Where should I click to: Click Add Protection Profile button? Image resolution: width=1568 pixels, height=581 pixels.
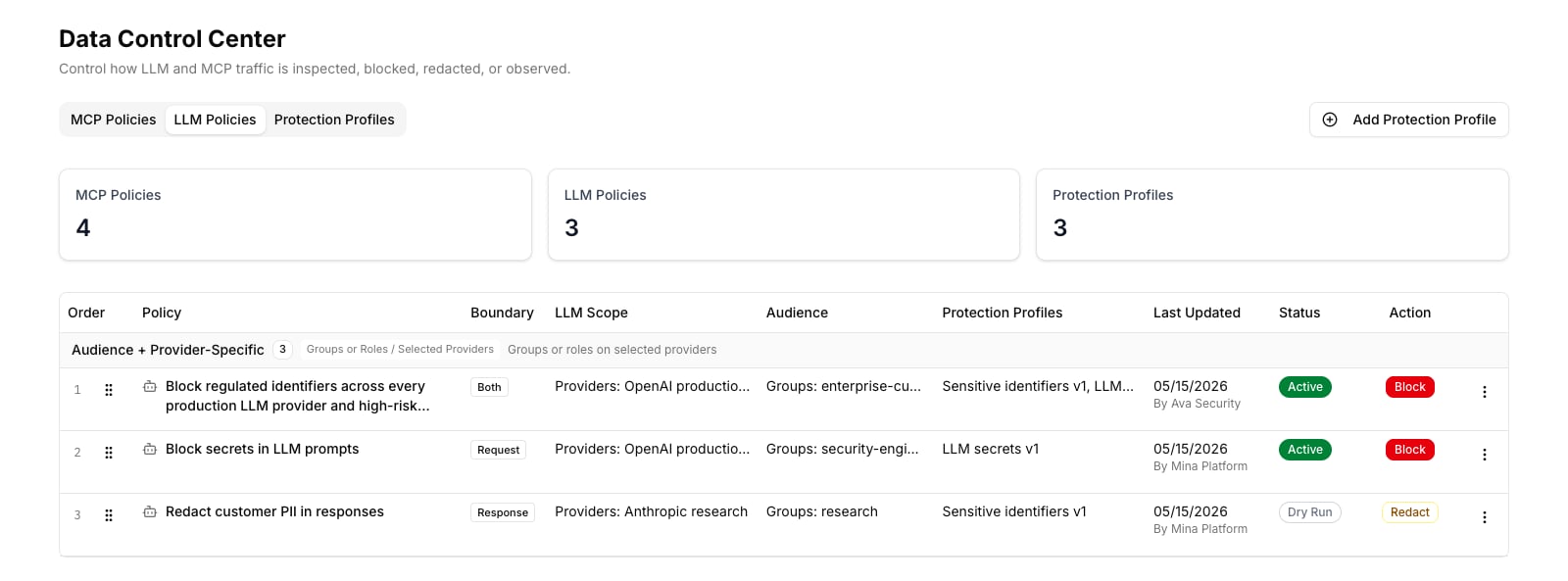point(1408,120)
